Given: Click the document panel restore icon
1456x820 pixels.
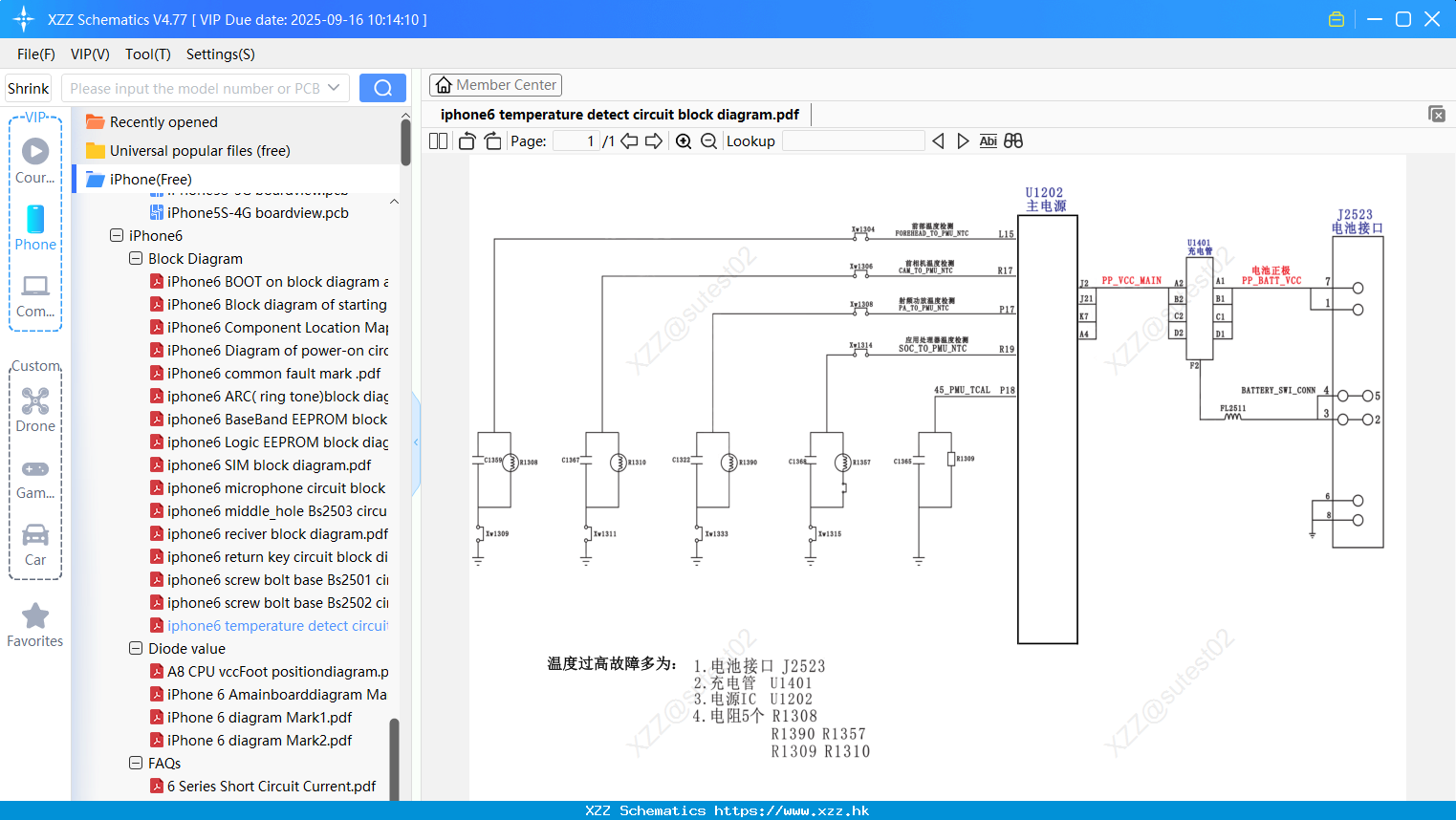Looking at the screenshot, I should tap(1437, 114).
